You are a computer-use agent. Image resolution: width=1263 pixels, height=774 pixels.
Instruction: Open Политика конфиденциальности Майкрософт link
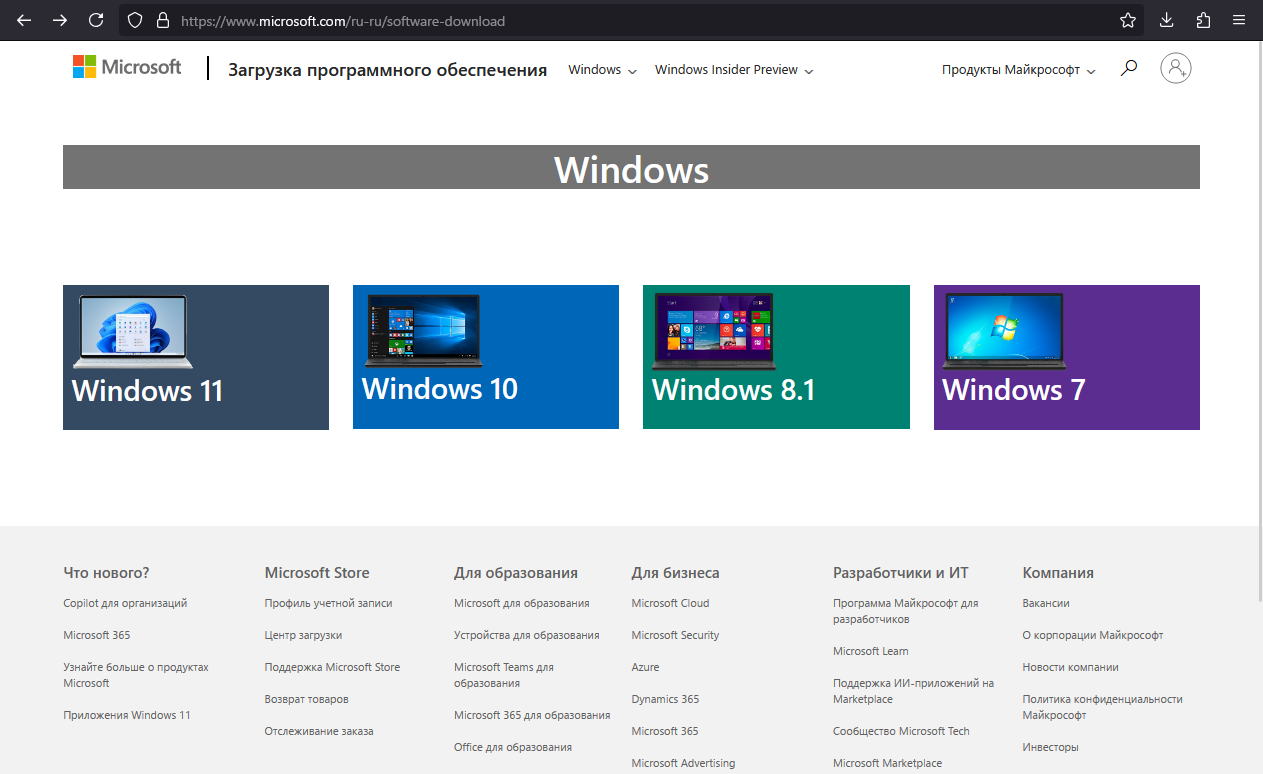click(x=1103, y=707)
